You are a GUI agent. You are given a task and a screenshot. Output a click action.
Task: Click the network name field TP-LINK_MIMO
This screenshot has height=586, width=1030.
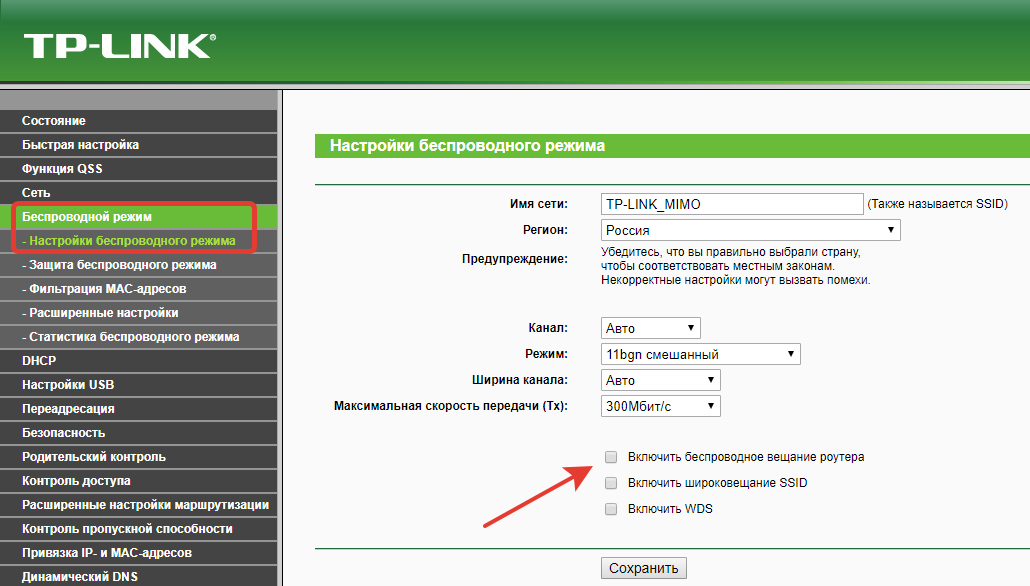pyautogui.click(x=732, y=204)
